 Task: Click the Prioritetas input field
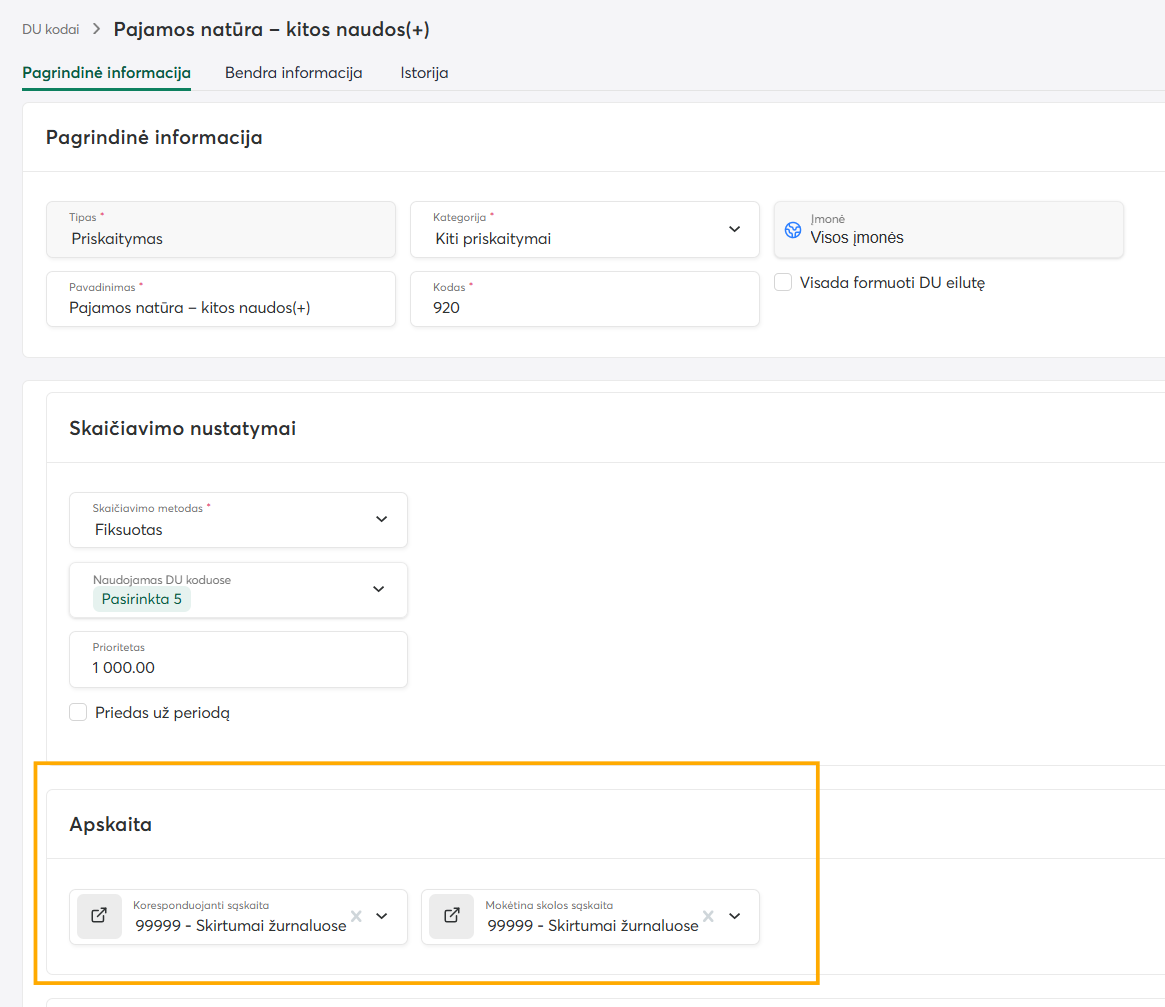[238, 659]
